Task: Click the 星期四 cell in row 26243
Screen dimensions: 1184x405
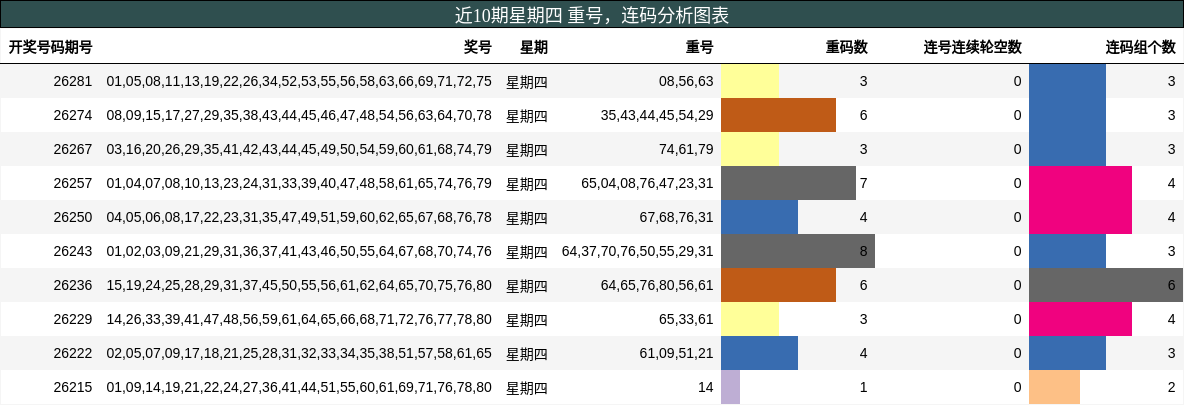Action: point(527,251)
